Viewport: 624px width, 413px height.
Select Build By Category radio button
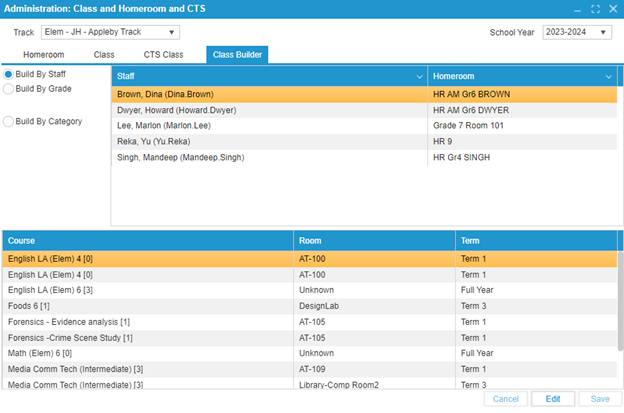click(x=9, y=122)
